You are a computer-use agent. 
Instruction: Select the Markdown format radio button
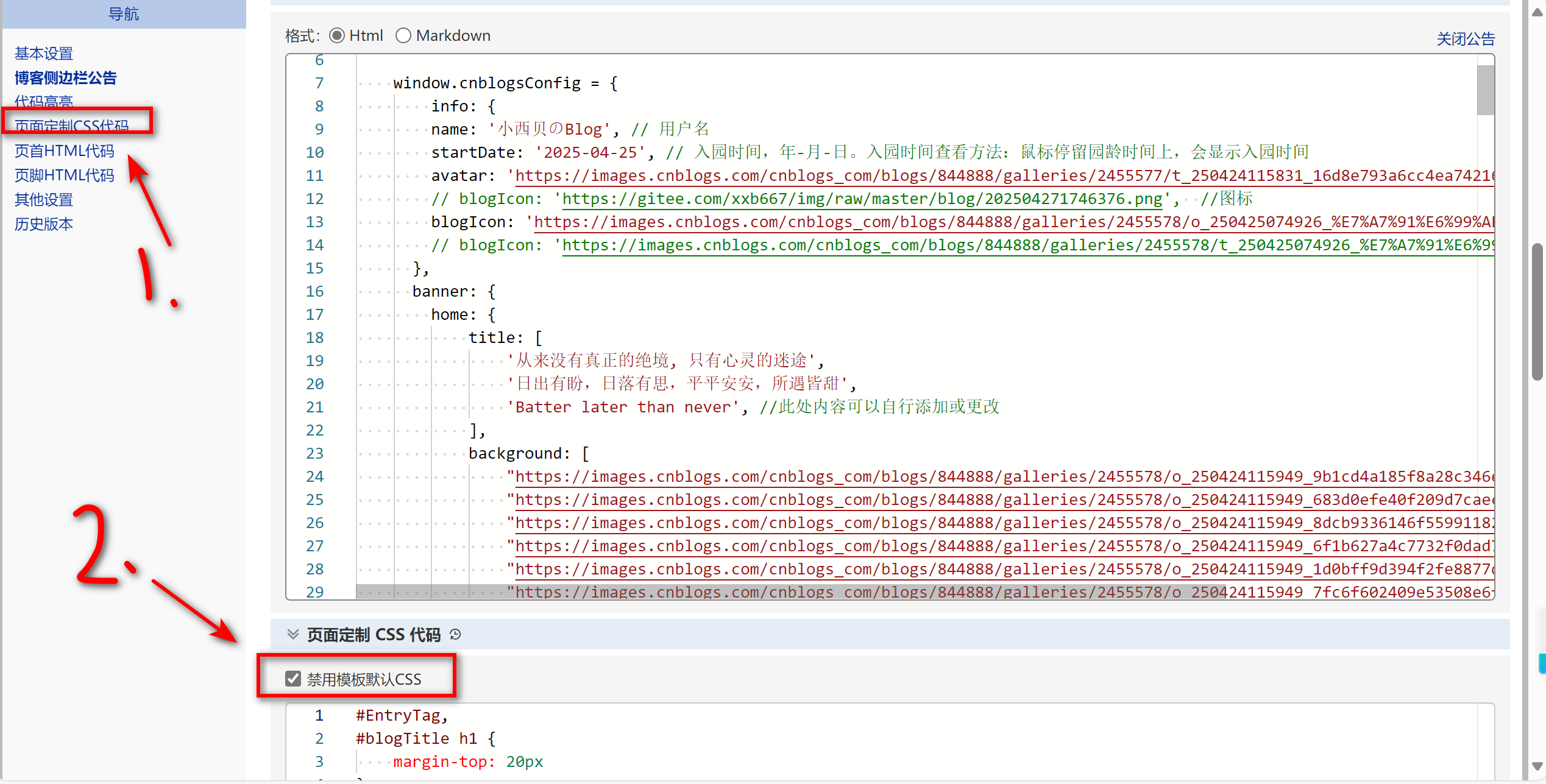[x=403, y=36]
